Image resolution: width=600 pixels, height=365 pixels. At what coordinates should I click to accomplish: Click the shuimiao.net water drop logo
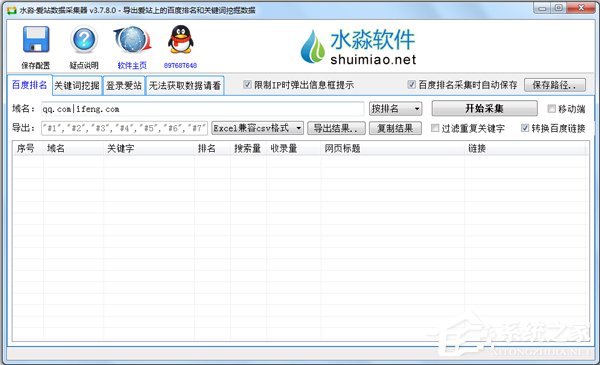pyautogui.click(x=359, y=47)
